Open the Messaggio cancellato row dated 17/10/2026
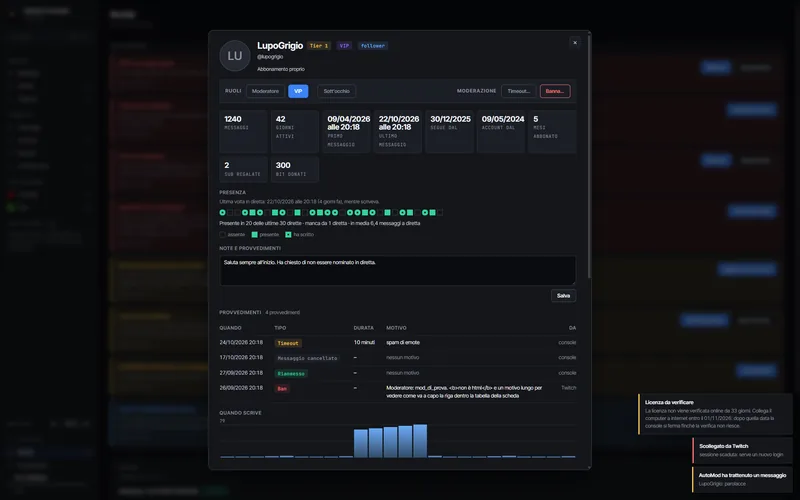The width and height of the screenshot is (800, 500). 398,358
